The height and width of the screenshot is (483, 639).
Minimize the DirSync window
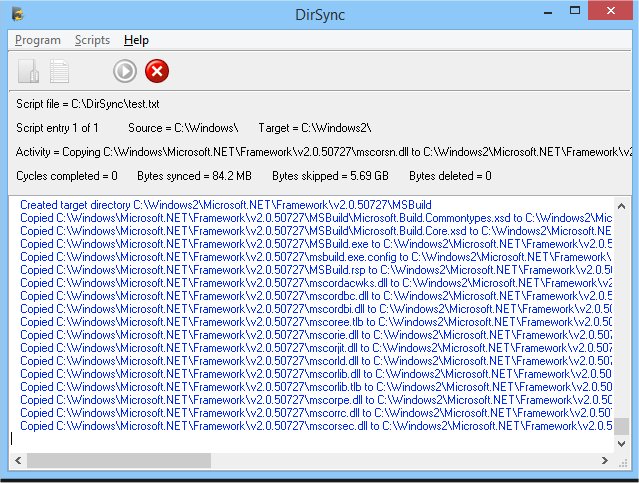click(548, 11)
